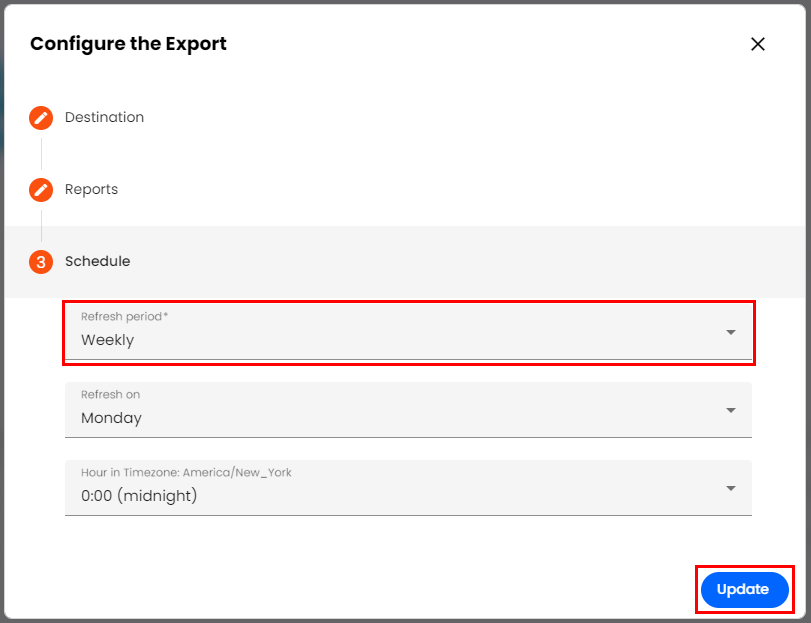Viewport: 811px width, 623px height.
Task: Click the Configure the Export title
Action: tap(128, 44)
